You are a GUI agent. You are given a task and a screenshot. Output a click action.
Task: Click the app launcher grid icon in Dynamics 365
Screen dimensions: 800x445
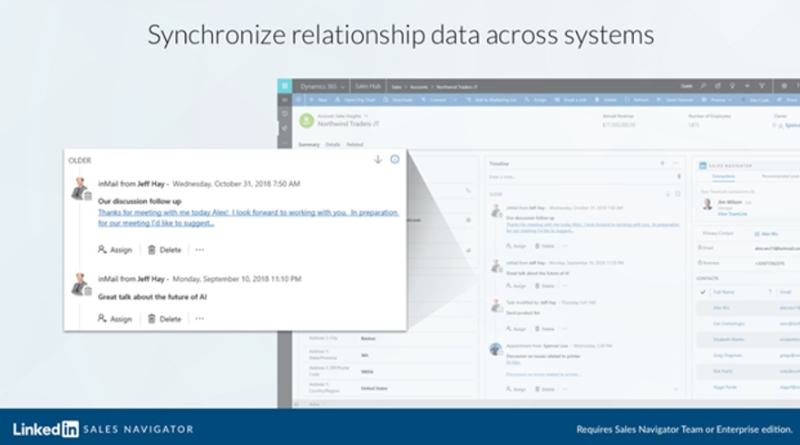285,86
